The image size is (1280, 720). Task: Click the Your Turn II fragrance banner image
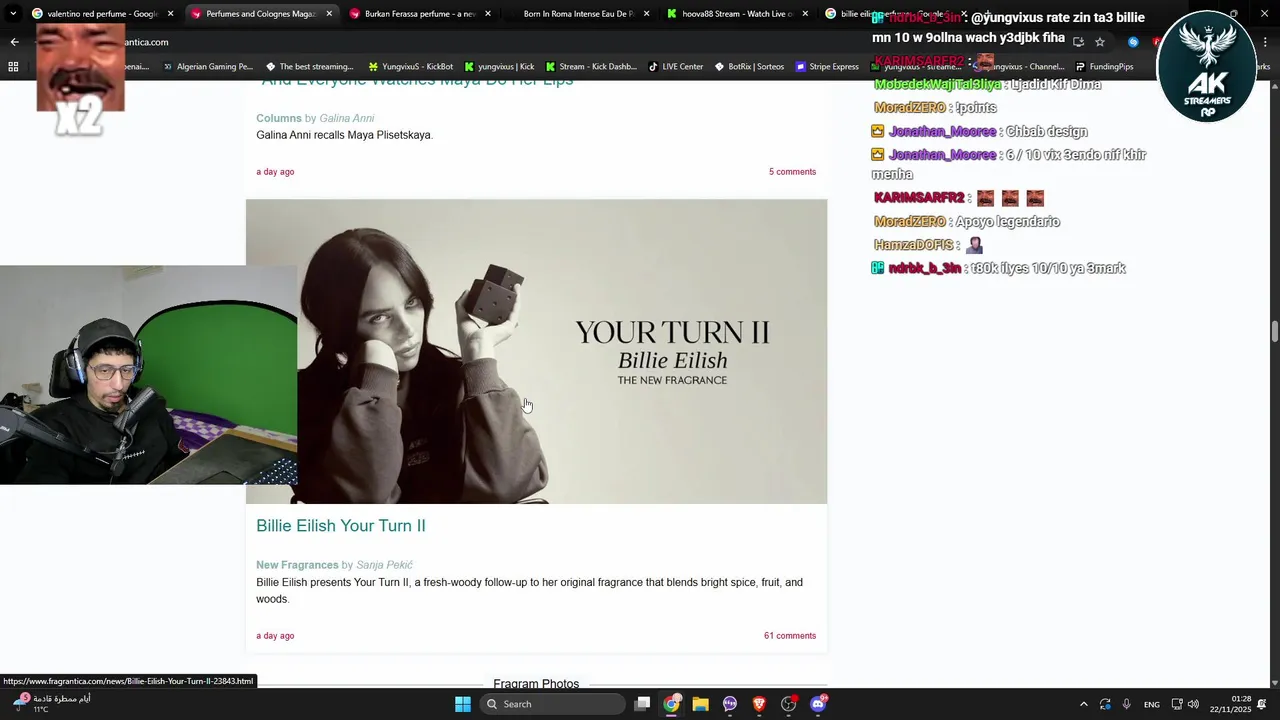(x=536, y=351)
